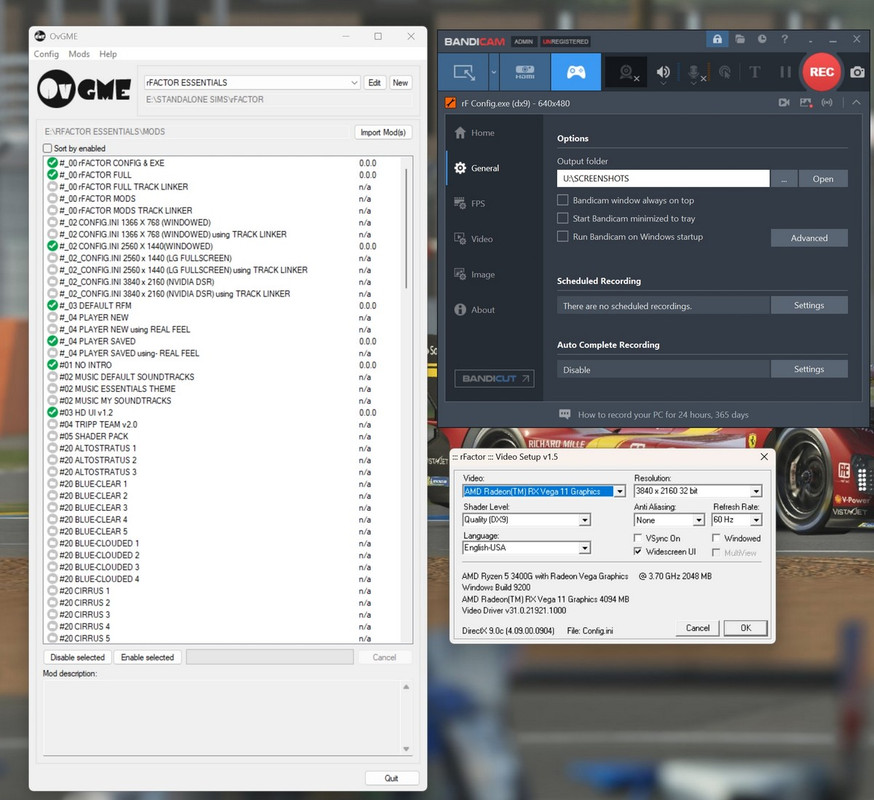Click the video camera icon beside rF Config.exe
The height and width of the screenshot is (800, 874).
pos(784,103)
